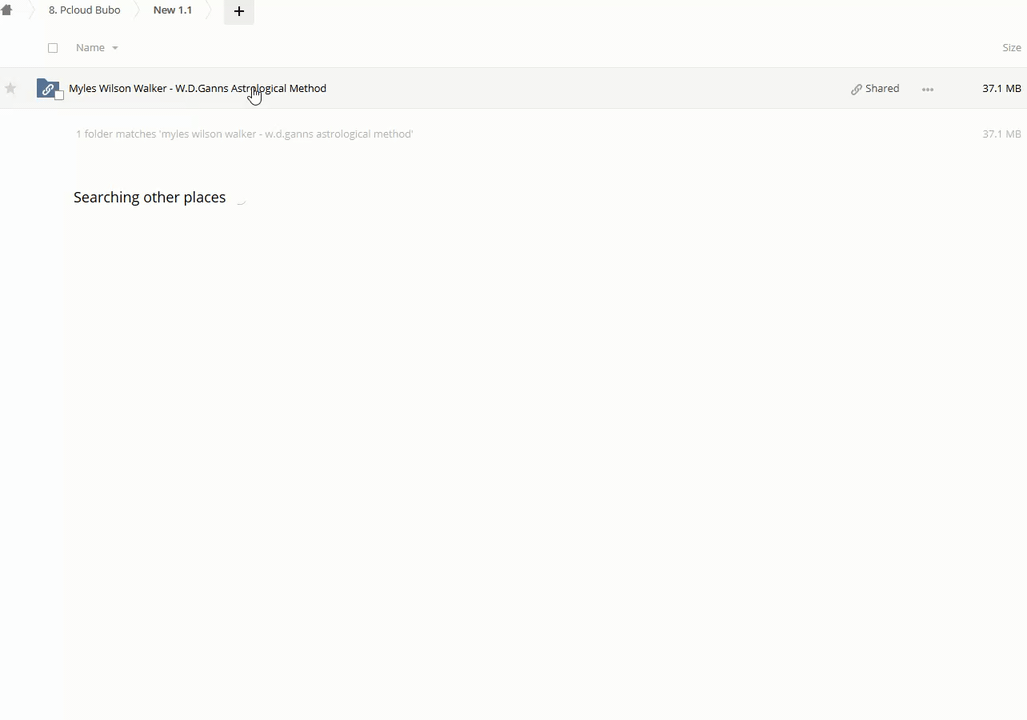Select the New 1.1 breadcrumb
This screenshot has height=720, width=1027.
tap(172, 10)
